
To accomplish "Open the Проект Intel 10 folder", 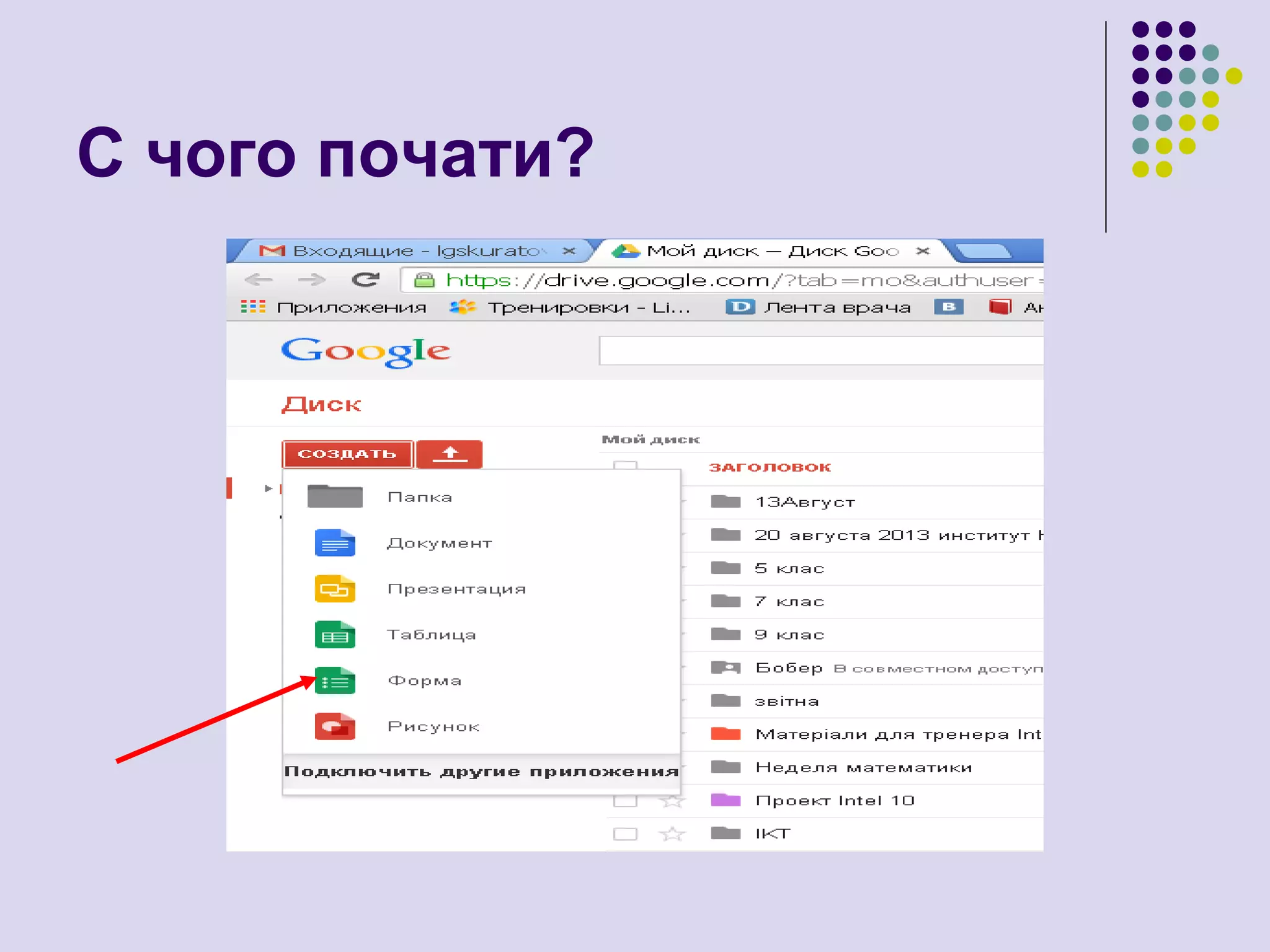I will click(835, 801).
